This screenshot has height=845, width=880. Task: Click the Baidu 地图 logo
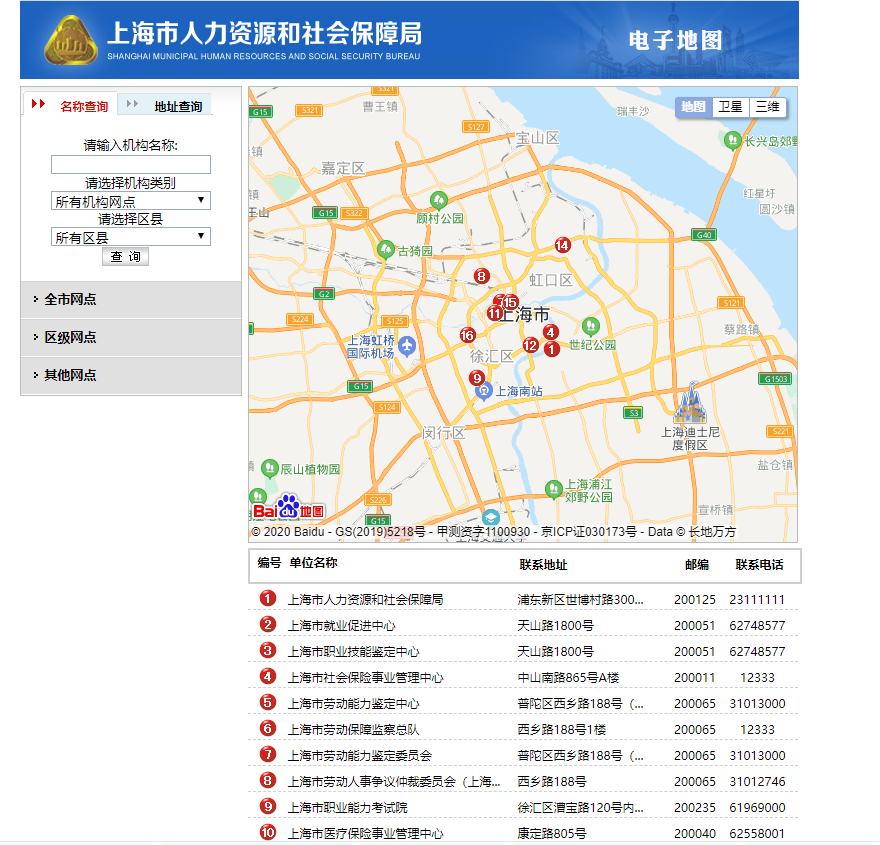[x=288, y=507]
